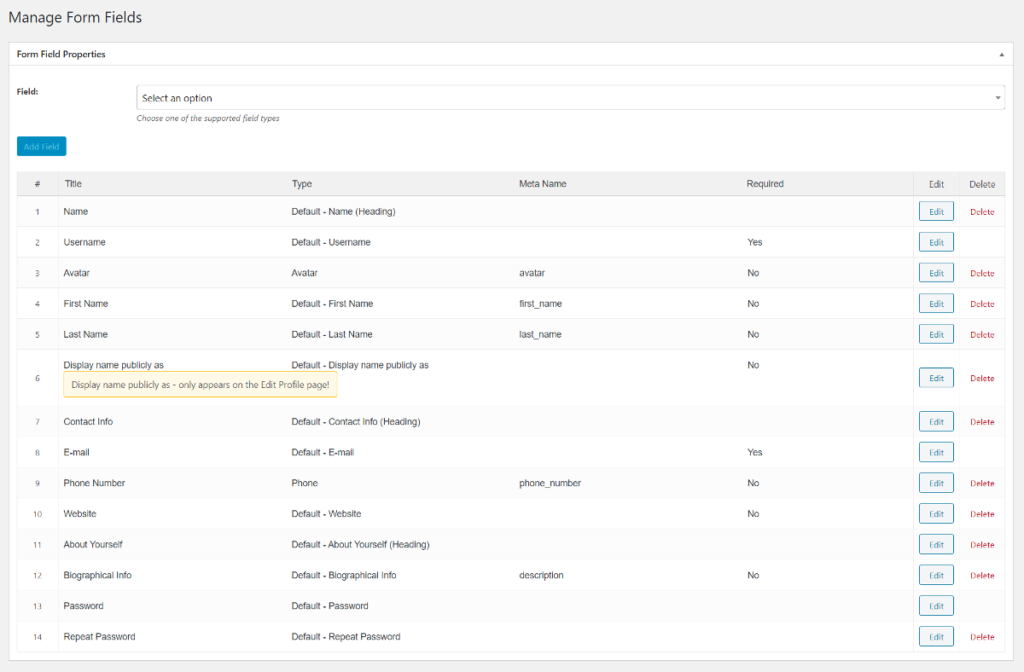
Task: Delete the Last Name field
Action: 982,335
